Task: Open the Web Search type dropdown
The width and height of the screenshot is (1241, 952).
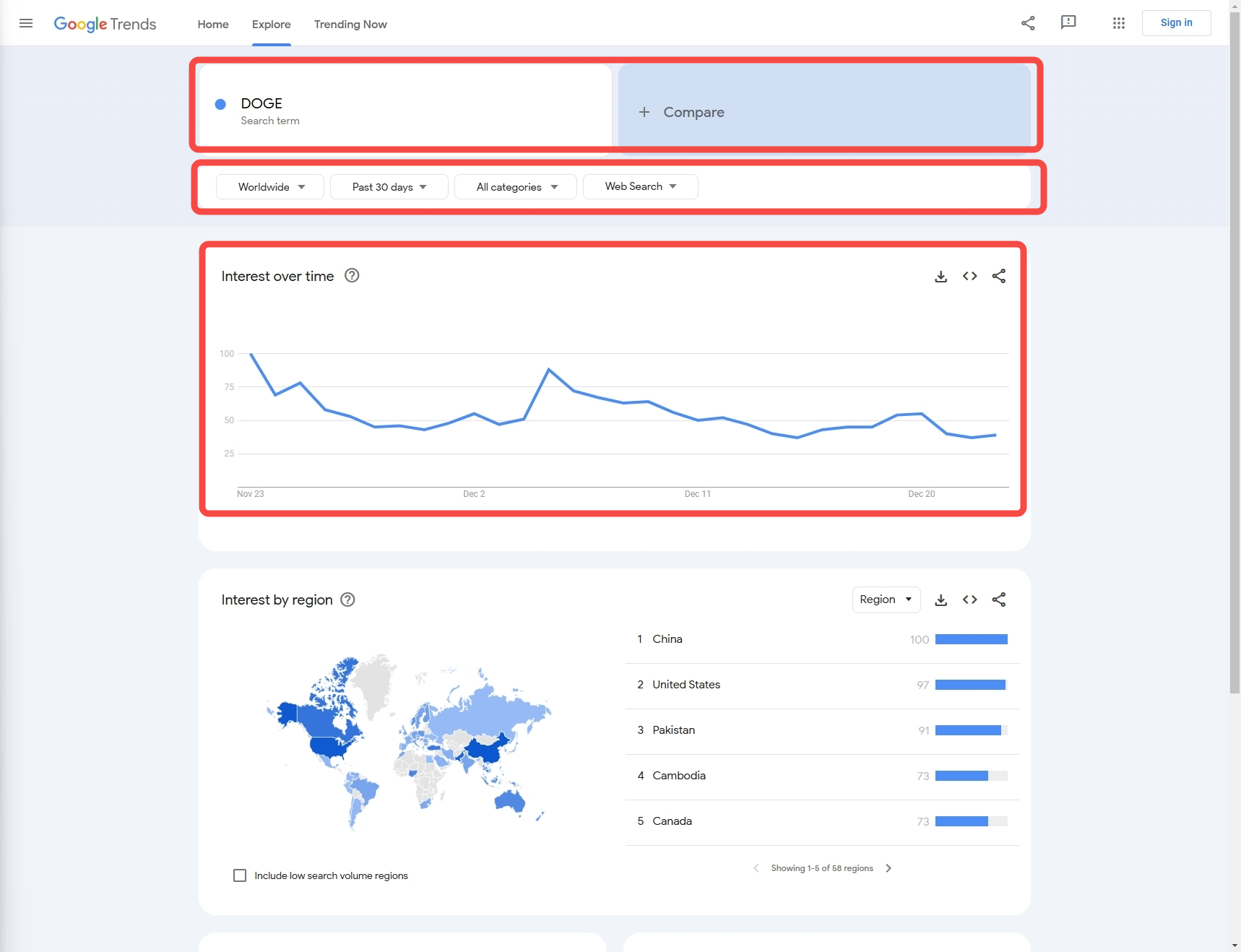Action: click(640, 186)
